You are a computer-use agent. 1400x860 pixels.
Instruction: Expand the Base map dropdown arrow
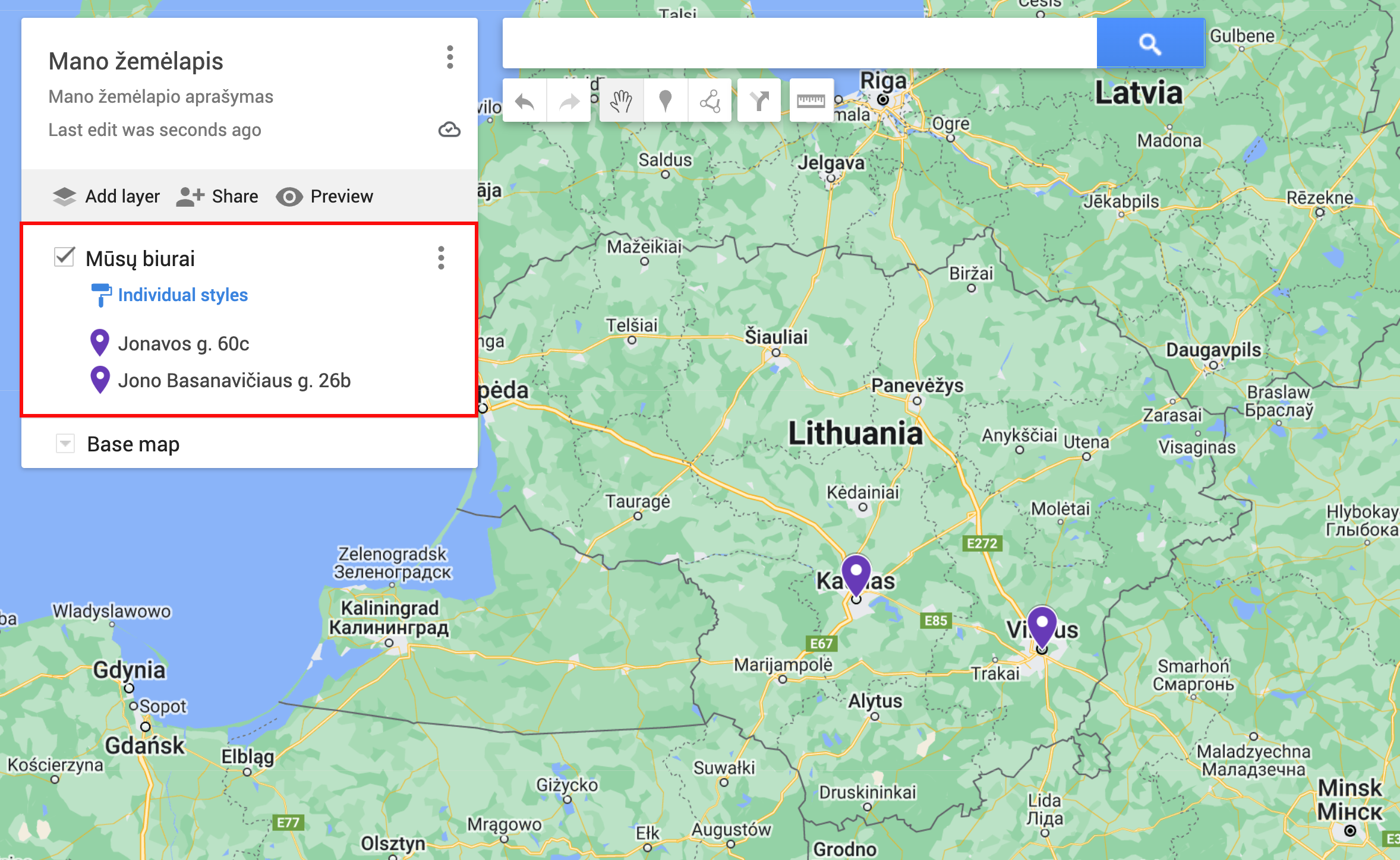(x=65, y=444)
